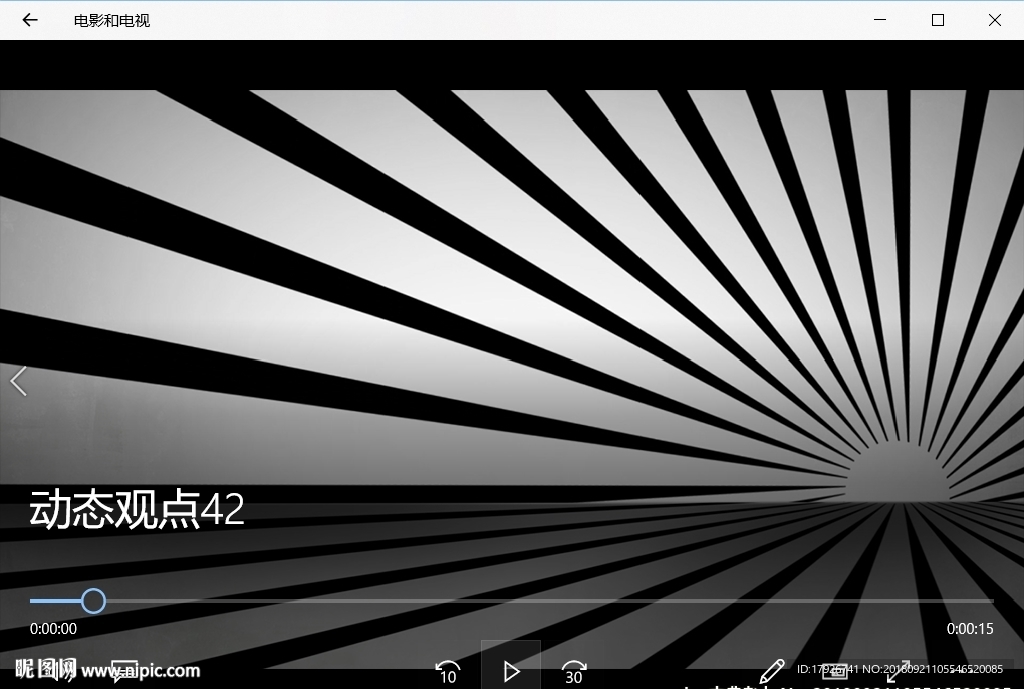Click the elapsed time 0:00:00
Viewport: 1024px width, 689px height.
pos(54,629)
